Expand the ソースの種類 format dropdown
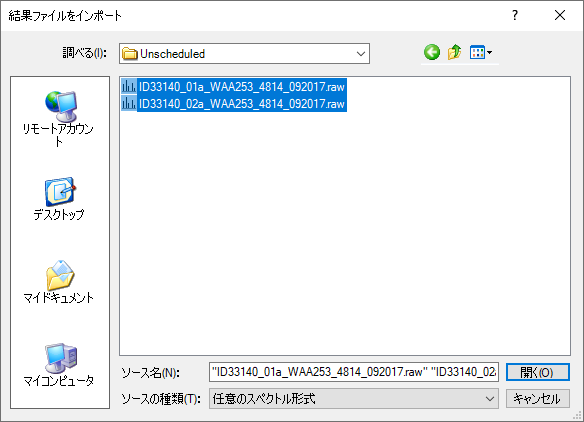Viewport: 584px width, 422px height. (489, 399)
